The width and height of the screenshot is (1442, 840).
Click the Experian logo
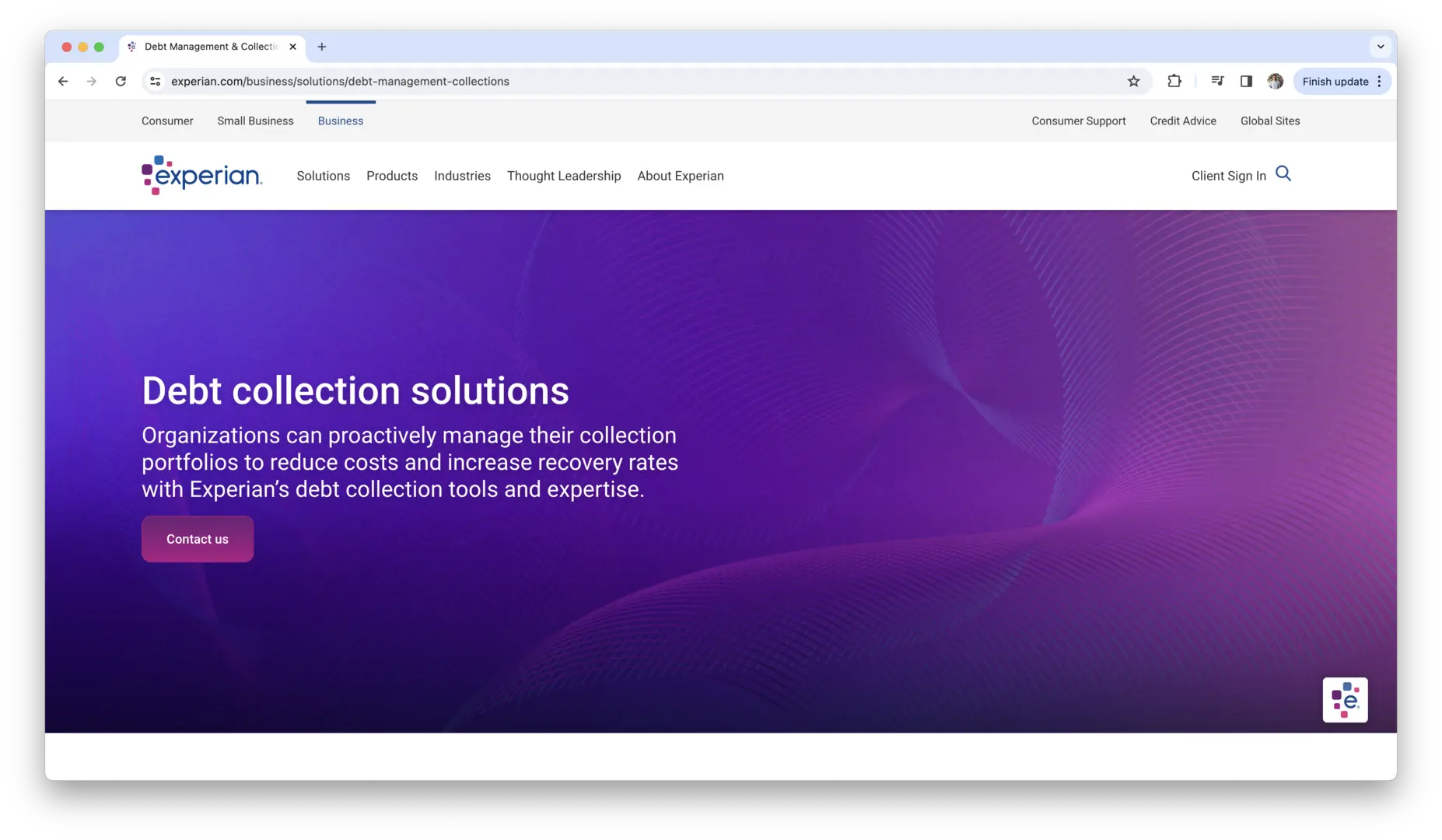click(202, 175)
